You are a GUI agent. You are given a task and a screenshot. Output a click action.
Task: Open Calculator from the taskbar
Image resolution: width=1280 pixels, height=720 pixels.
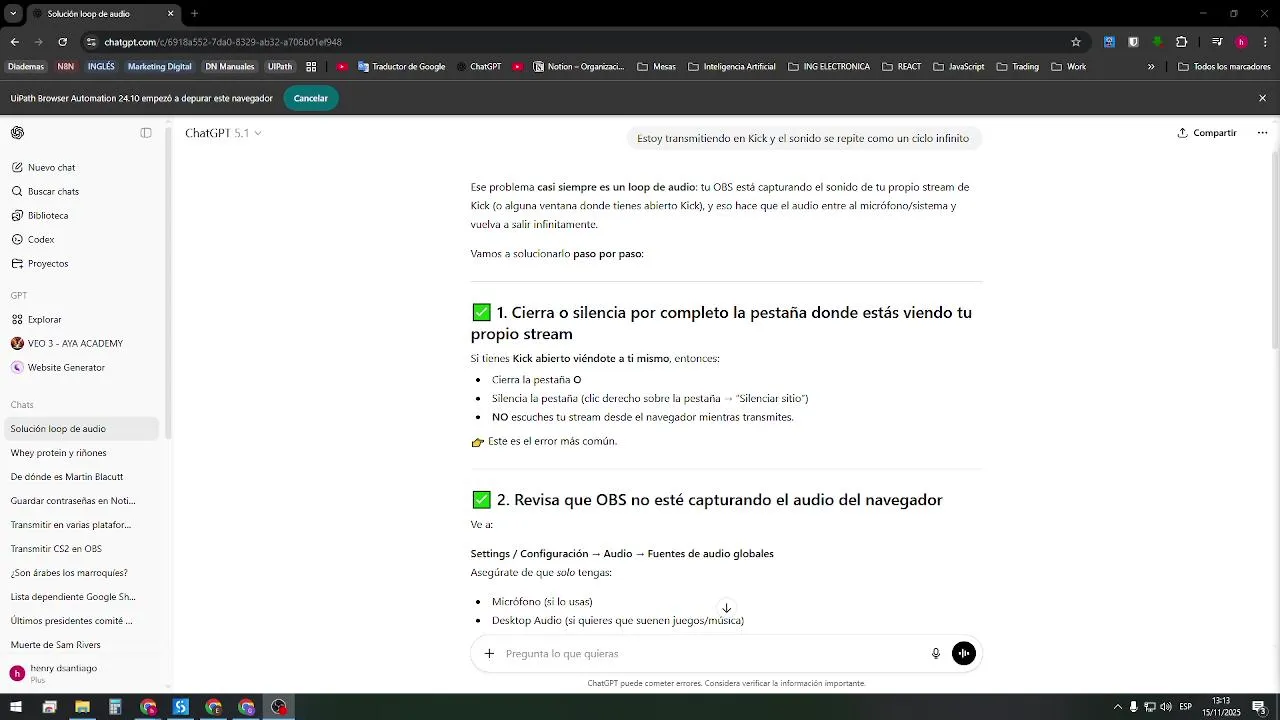point(115,707)
